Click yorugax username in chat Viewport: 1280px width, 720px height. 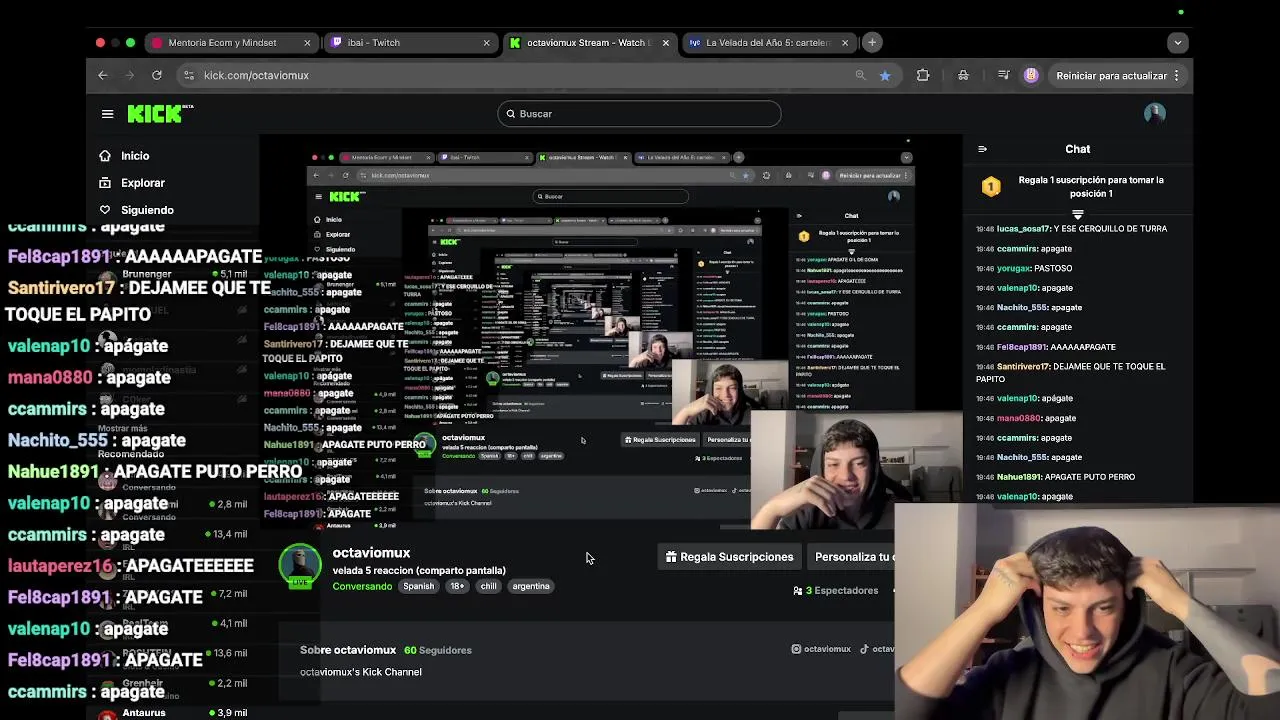1013,268
